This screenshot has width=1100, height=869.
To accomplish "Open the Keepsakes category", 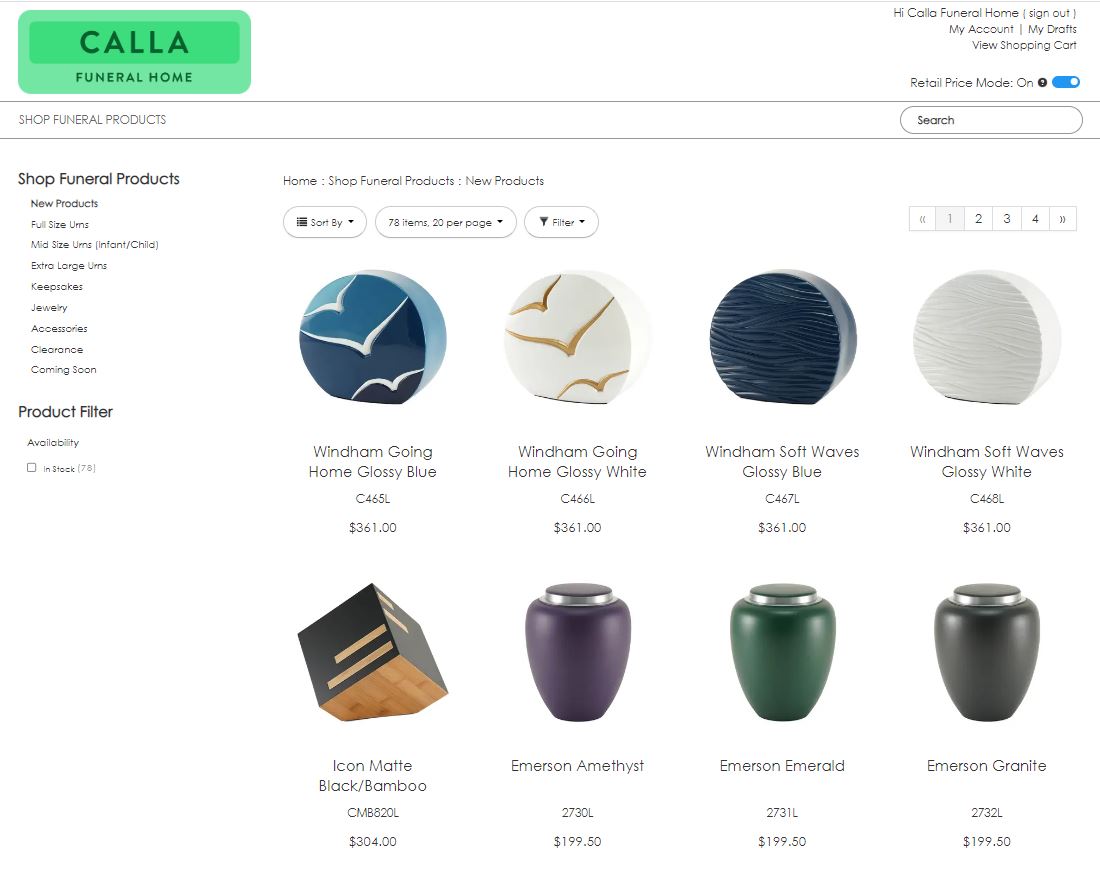I will click(x=57, y=287).
